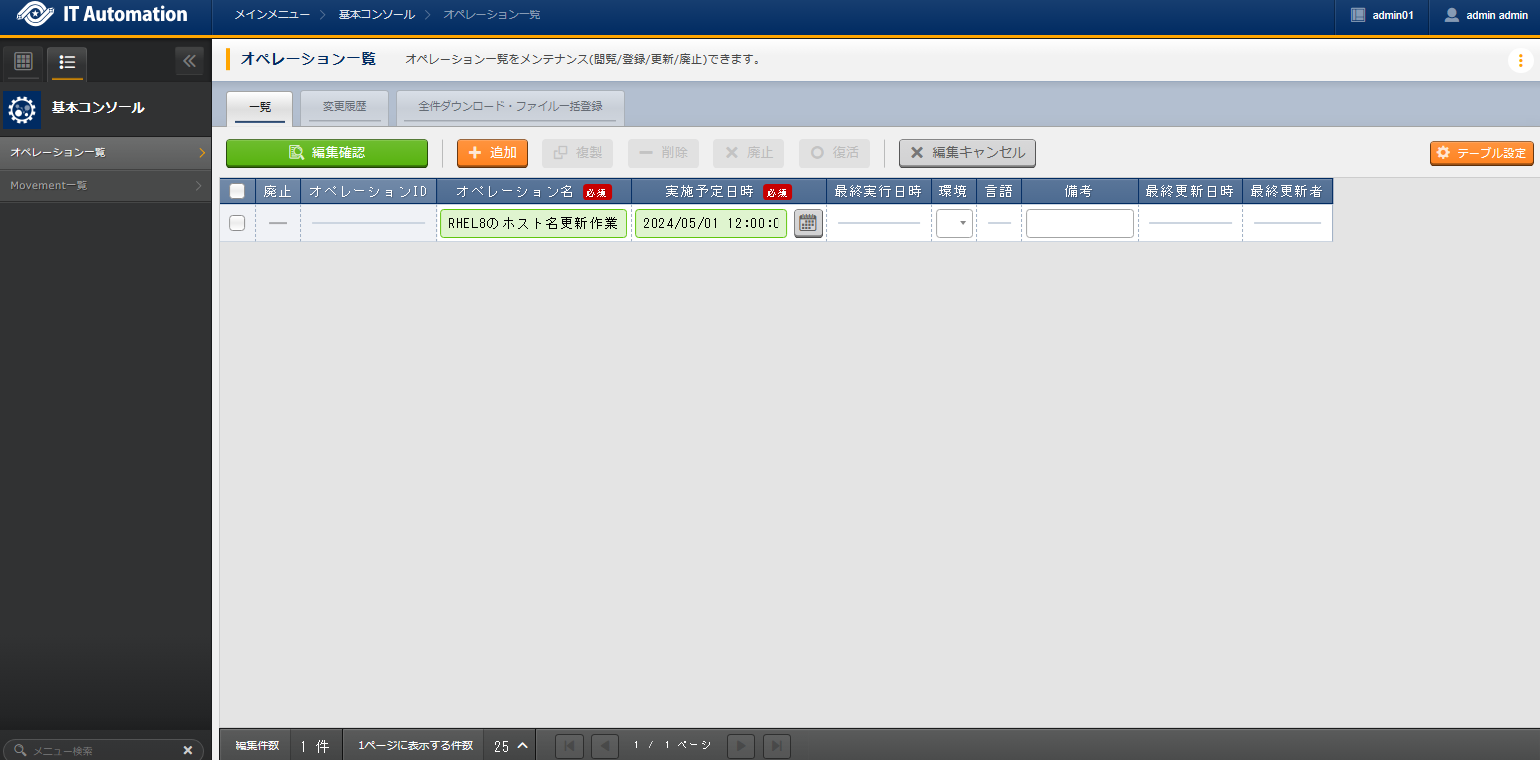Open the admin admin user menu
Image resolution: width=1540 pixels, height=760 pixels.
[x=1485, y=15]
